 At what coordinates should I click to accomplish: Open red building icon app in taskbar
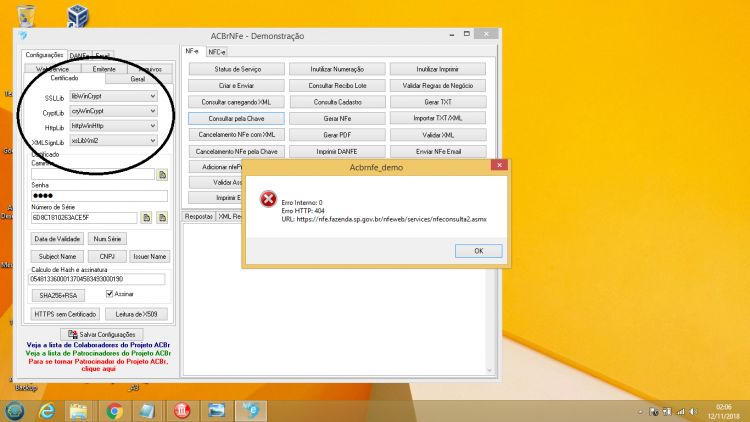click(182, 411)
